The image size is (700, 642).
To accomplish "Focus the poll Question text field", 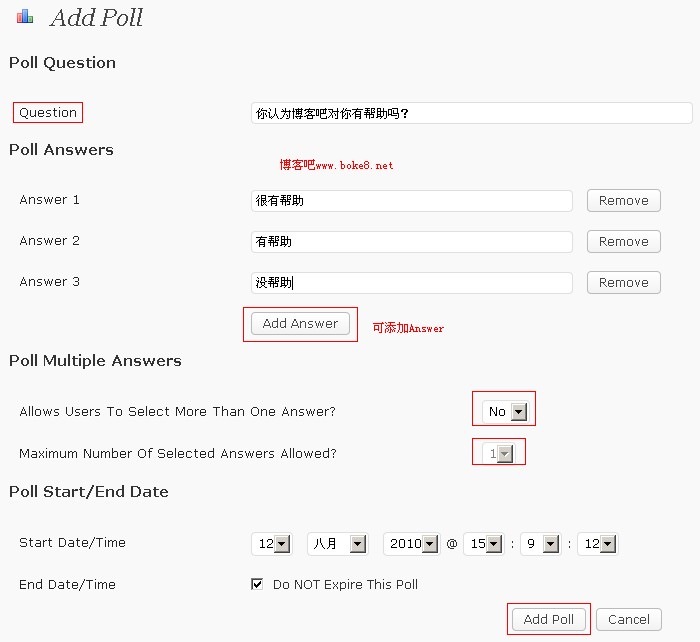I will [471, 113].
